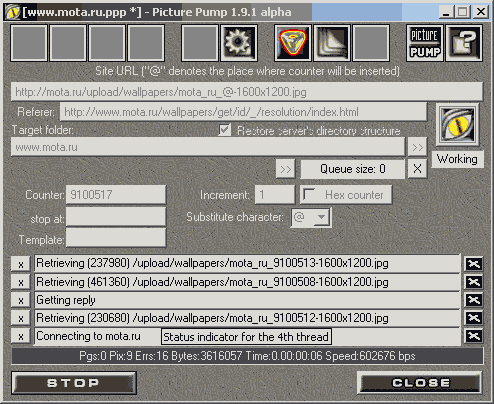
Task: Click the red-yellow shield toolbar icon
Action: tap(293, 43)
